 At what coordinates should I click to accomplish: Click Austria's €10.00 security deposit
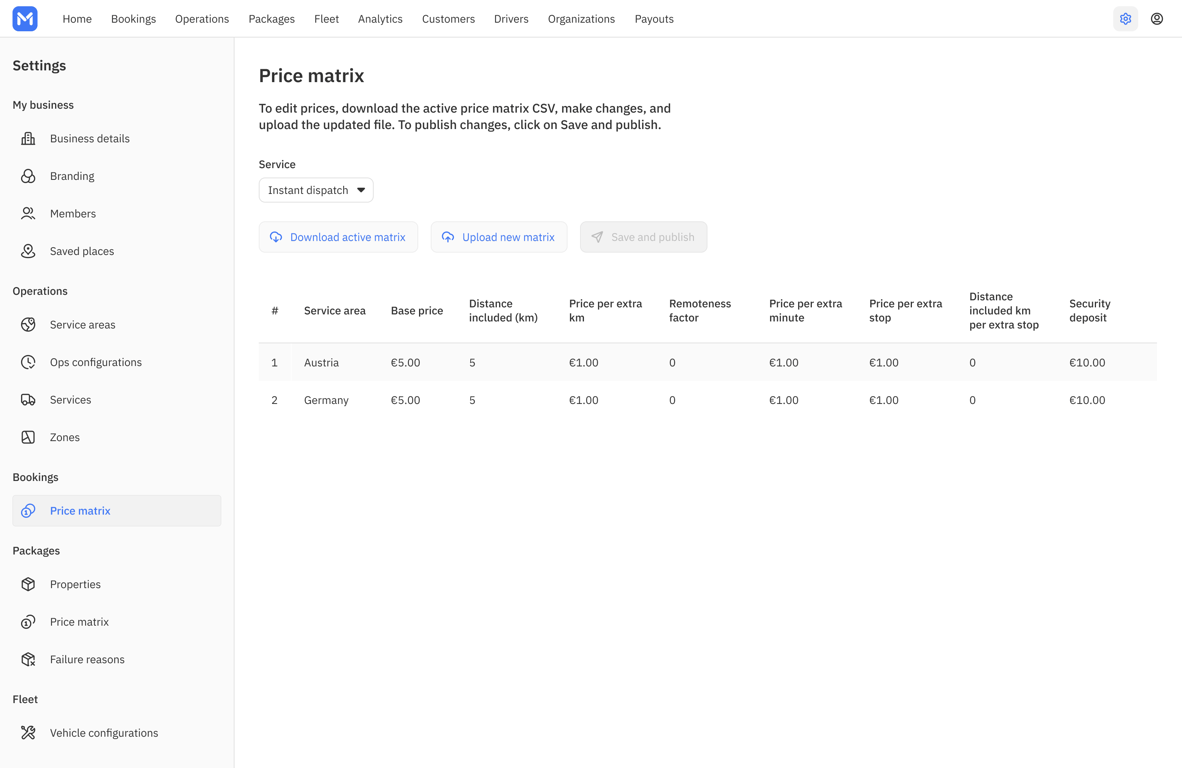pyautogui.click(x=1087, y=363)
